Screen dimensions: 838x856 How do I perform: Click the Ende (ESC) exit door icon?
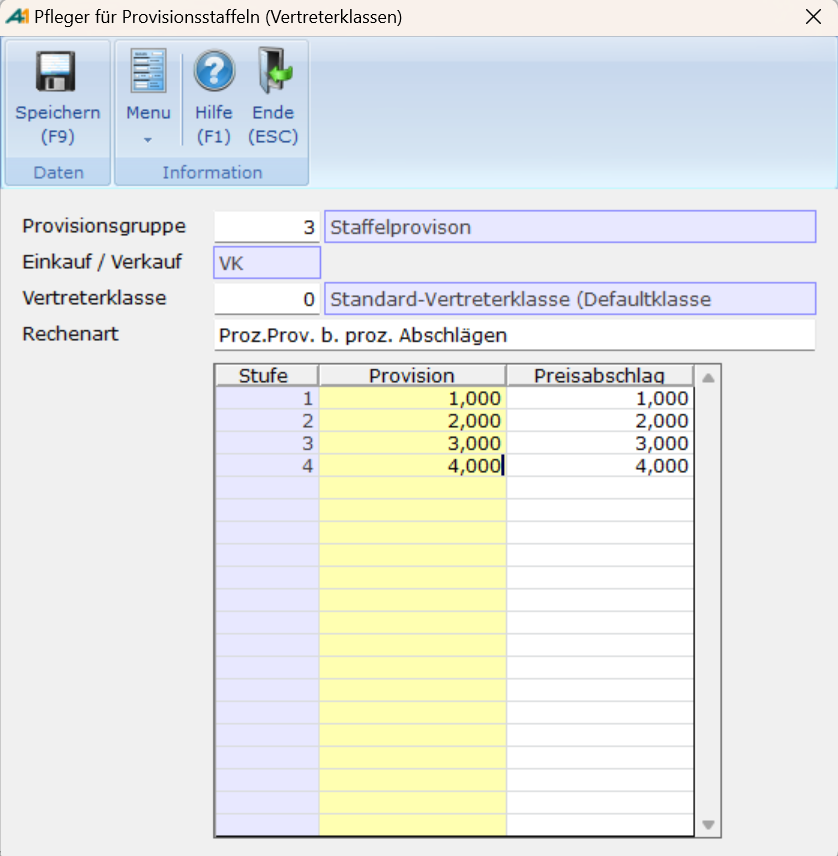pyautogui.click(x=275, y=70)
